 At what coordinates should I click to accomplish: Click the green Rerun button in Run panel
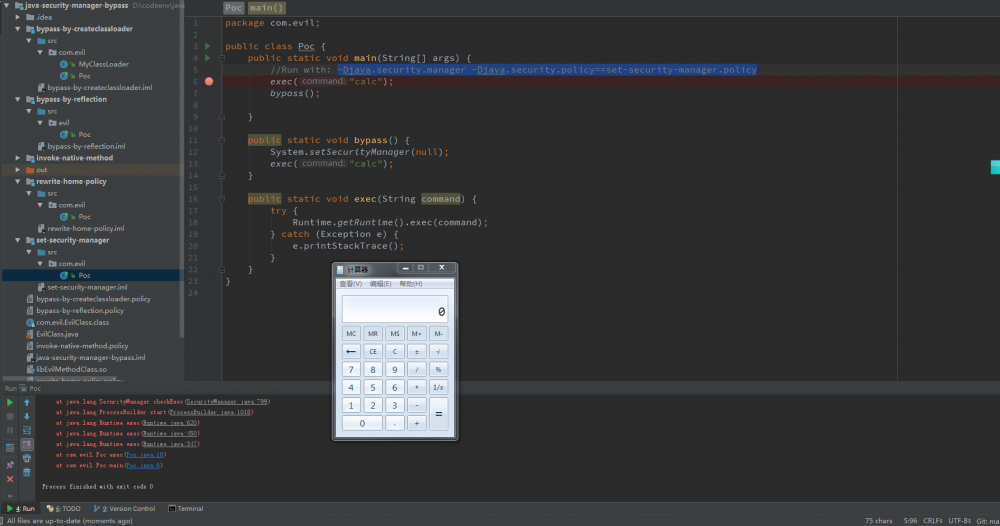(x=10, y=402)
